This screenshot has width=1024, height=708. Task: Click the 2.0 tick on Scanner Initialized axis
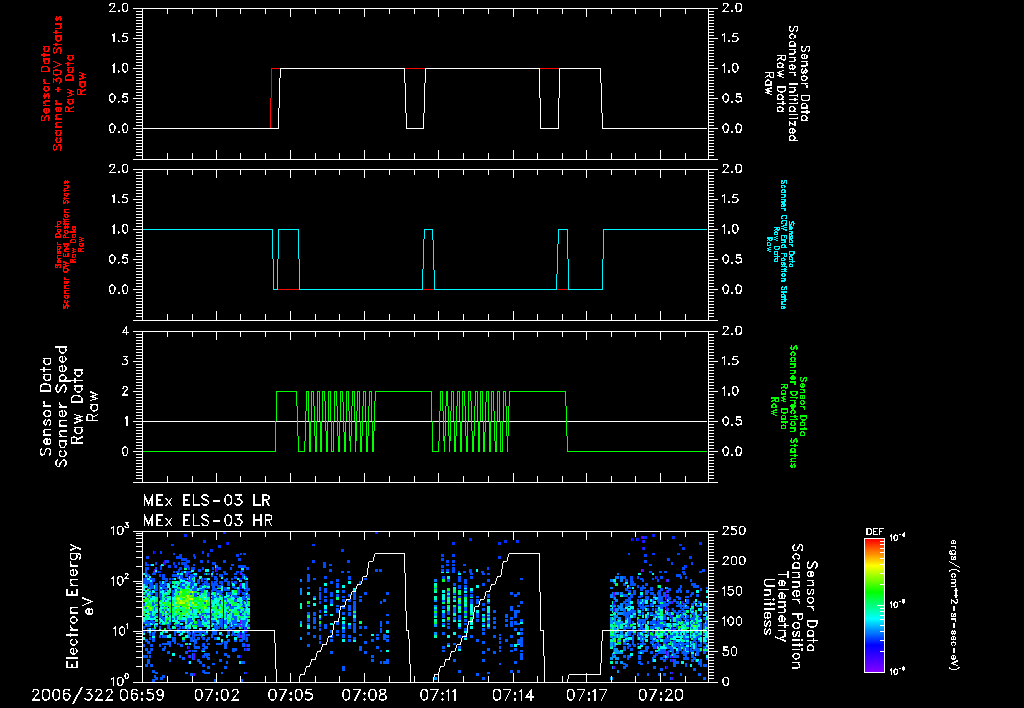(732, 8)
